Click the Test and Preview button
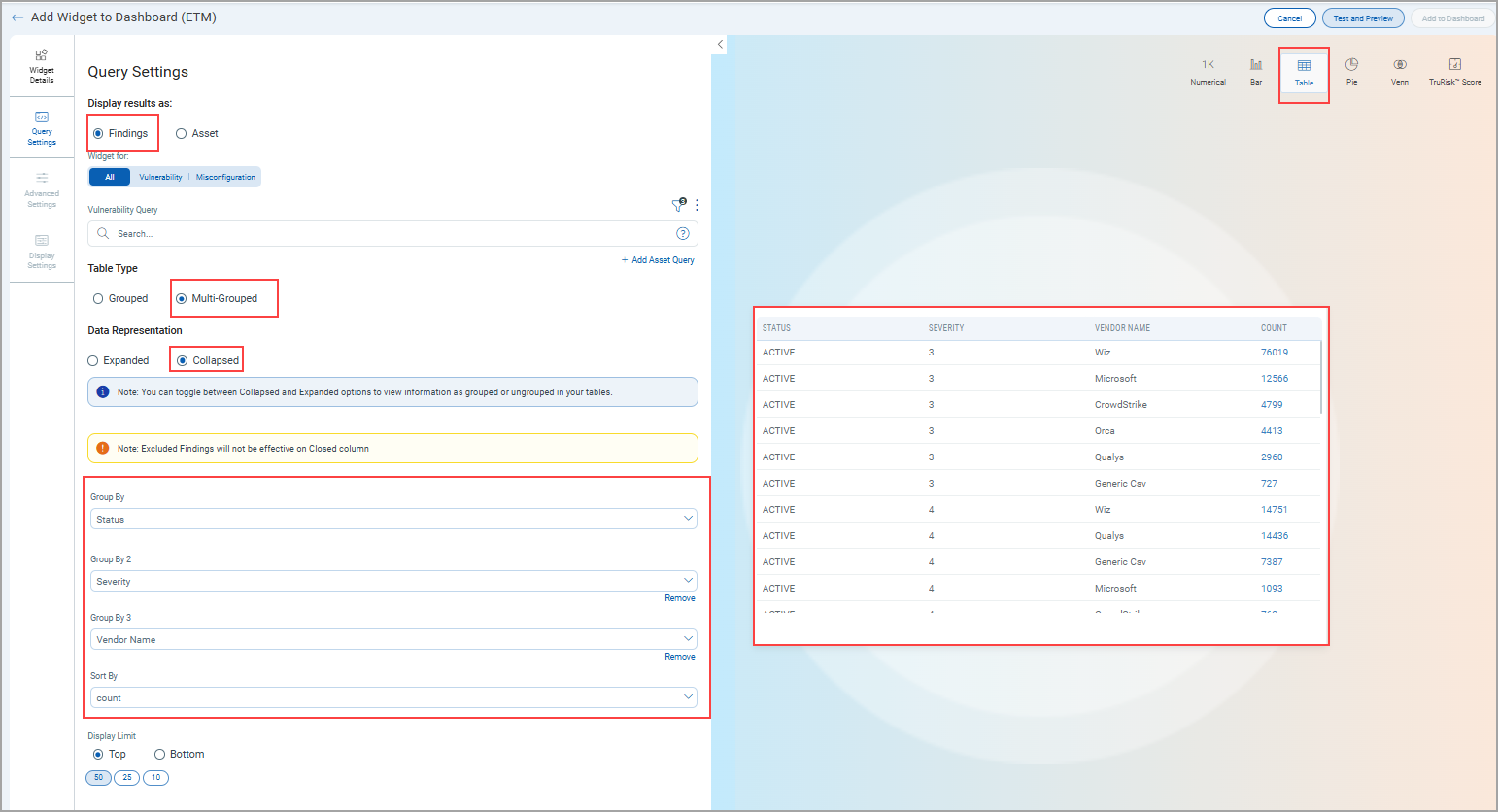 [x=1362, y=17]
